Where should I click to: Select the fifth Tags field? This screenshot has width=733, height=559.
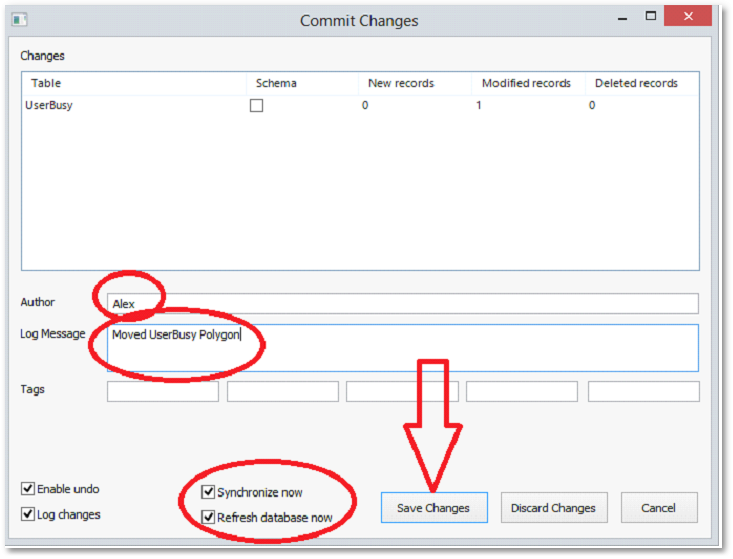644,391
